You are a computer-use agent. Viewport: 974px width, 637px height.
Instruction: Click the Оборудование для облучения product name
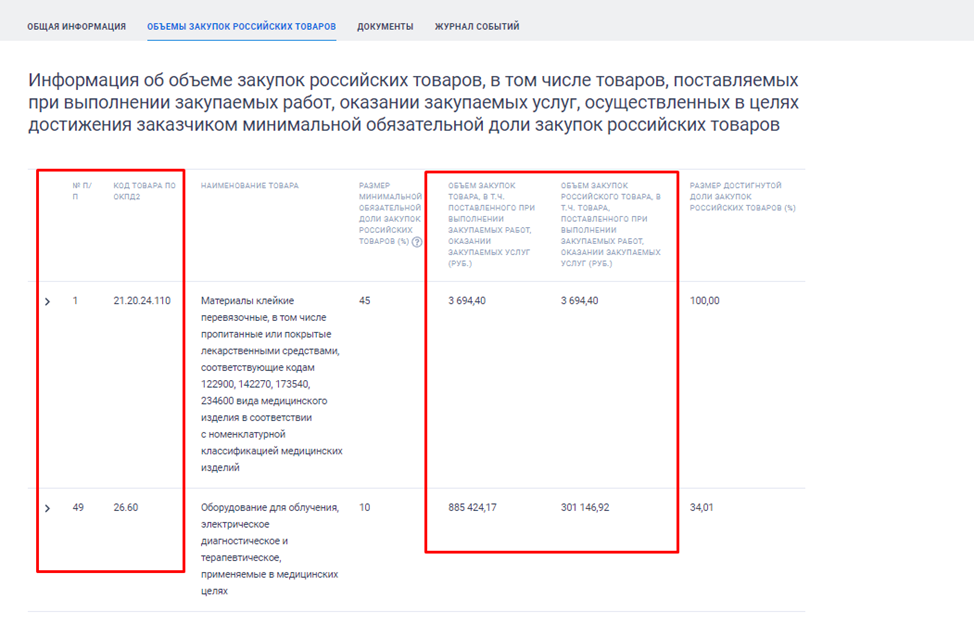(269, 549)
